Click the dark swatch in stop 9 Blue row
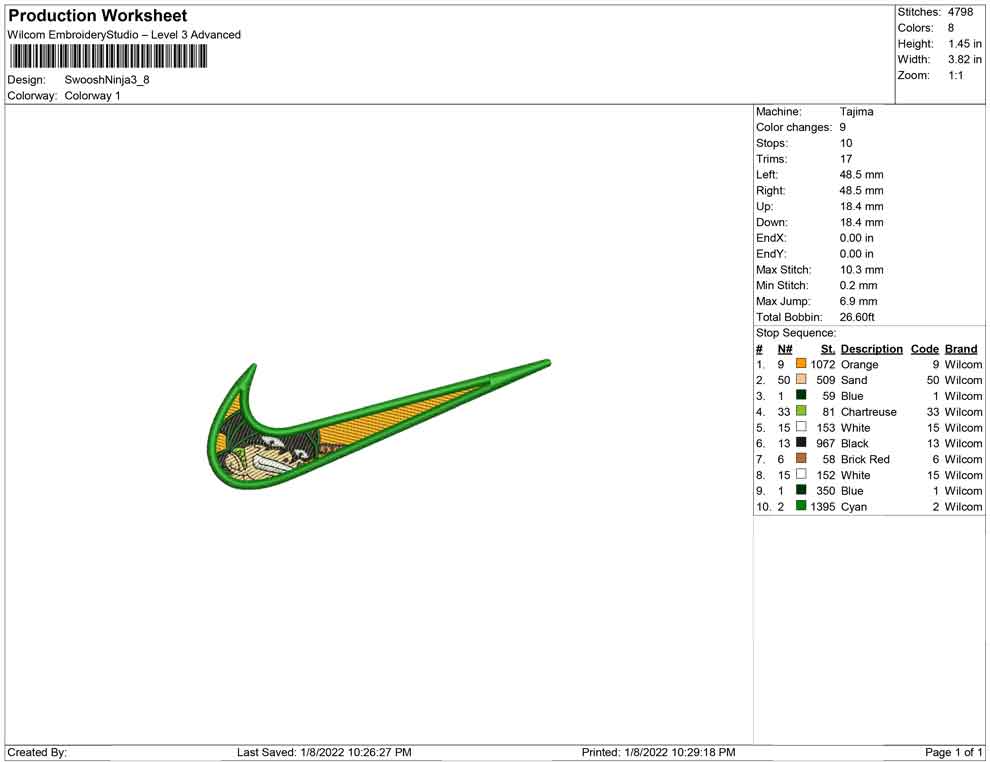This screenshot has height=762, width=990. [801, 490]
